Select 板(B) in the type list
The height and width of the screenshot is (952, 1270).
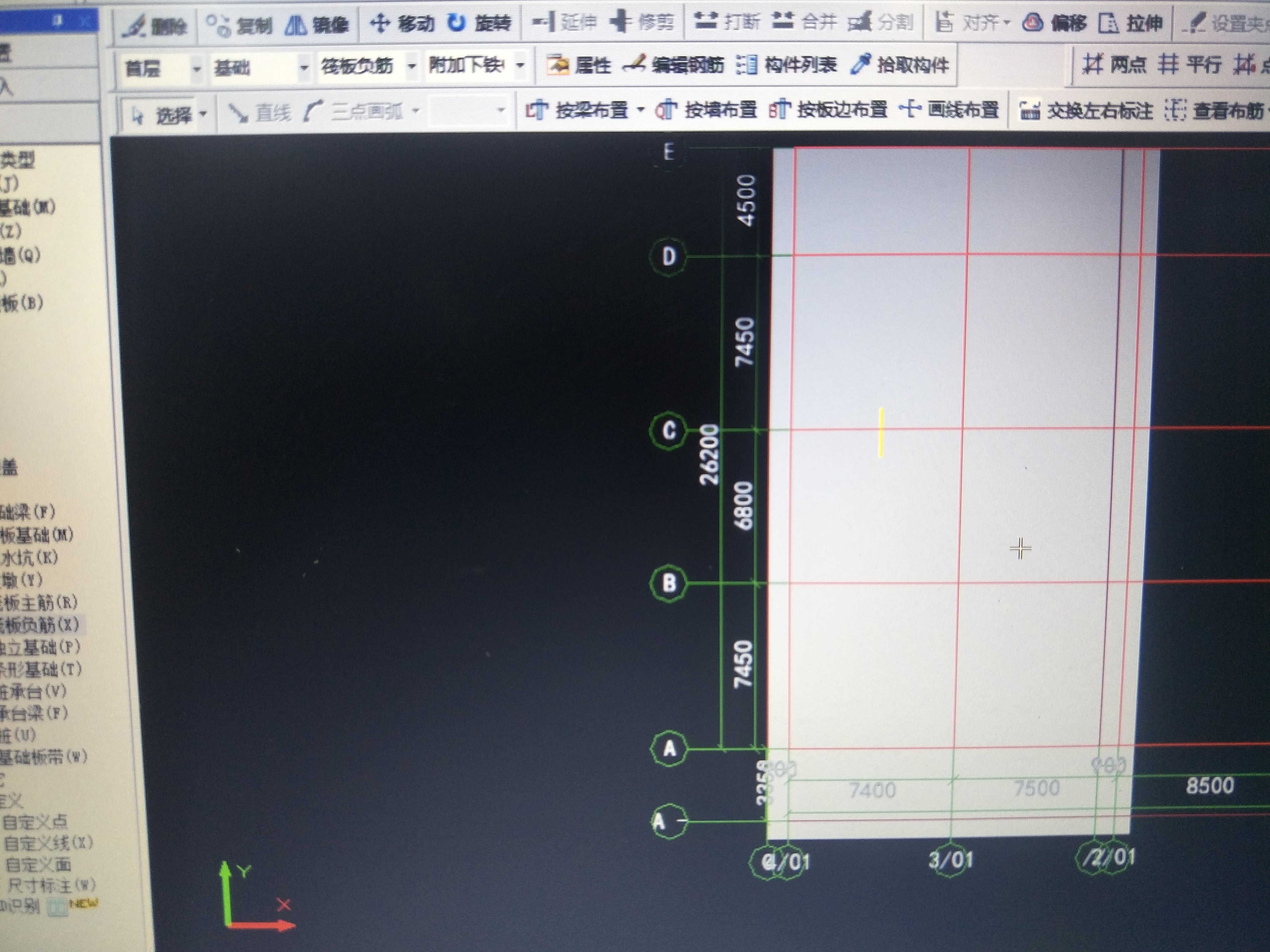pos(22,303)
